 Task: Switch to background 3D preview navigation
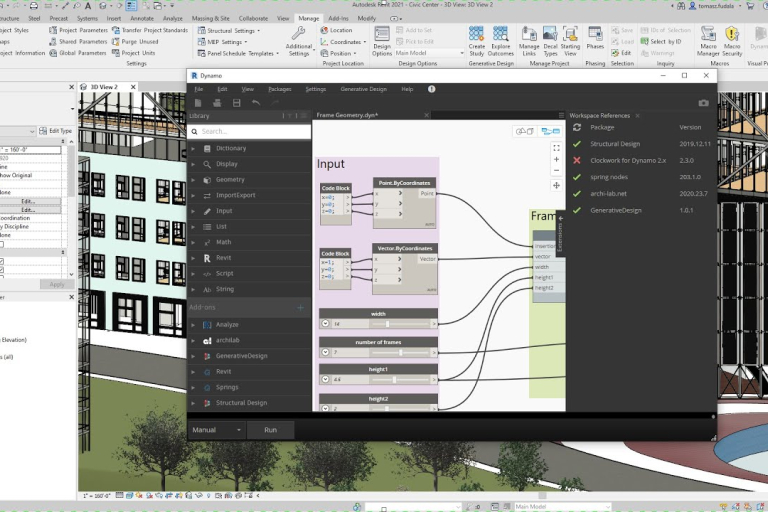(525, 131)
